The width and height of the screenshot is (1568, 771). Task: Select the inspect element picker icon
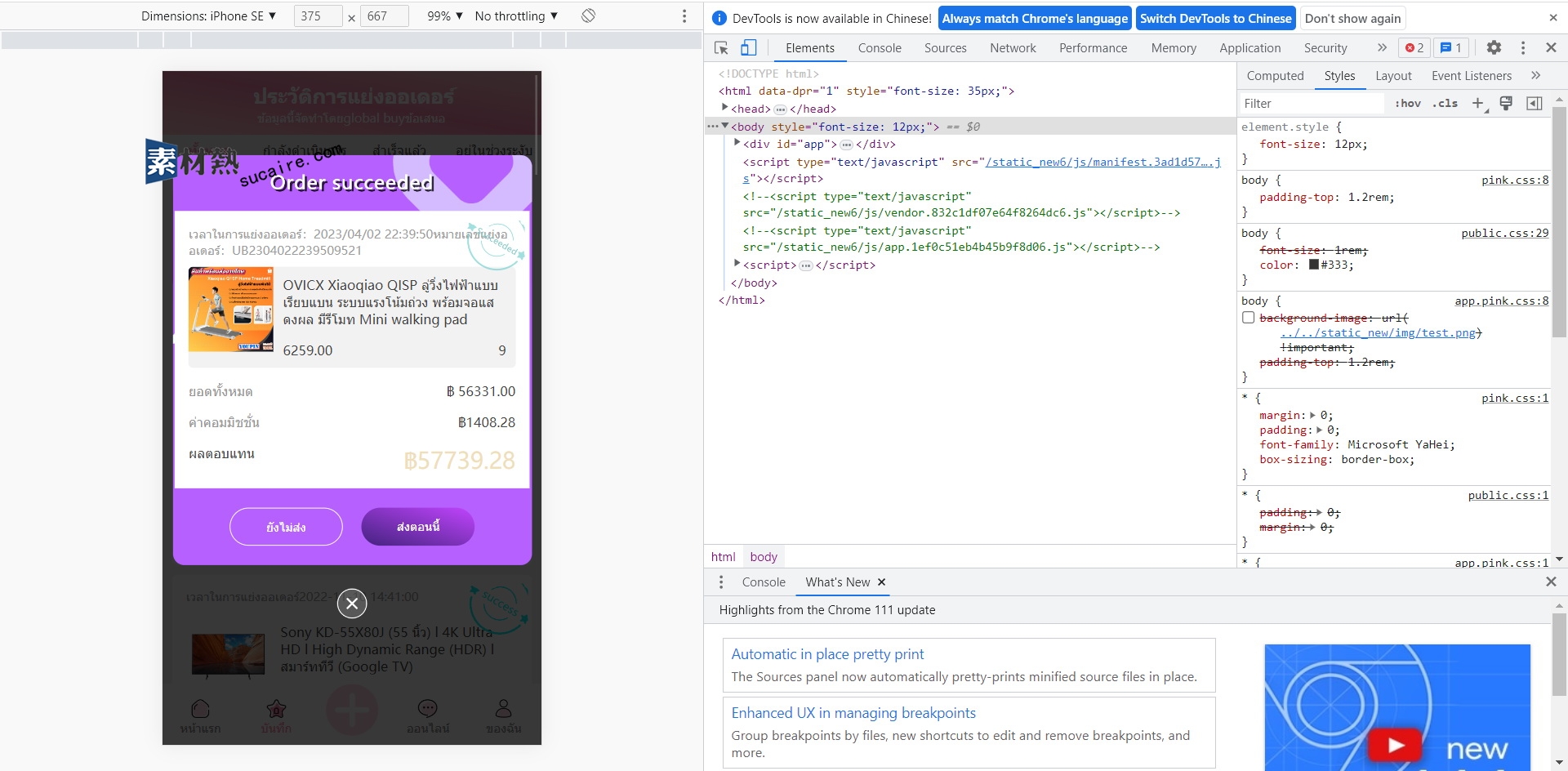pyautogui.click(x=721, y=48)
